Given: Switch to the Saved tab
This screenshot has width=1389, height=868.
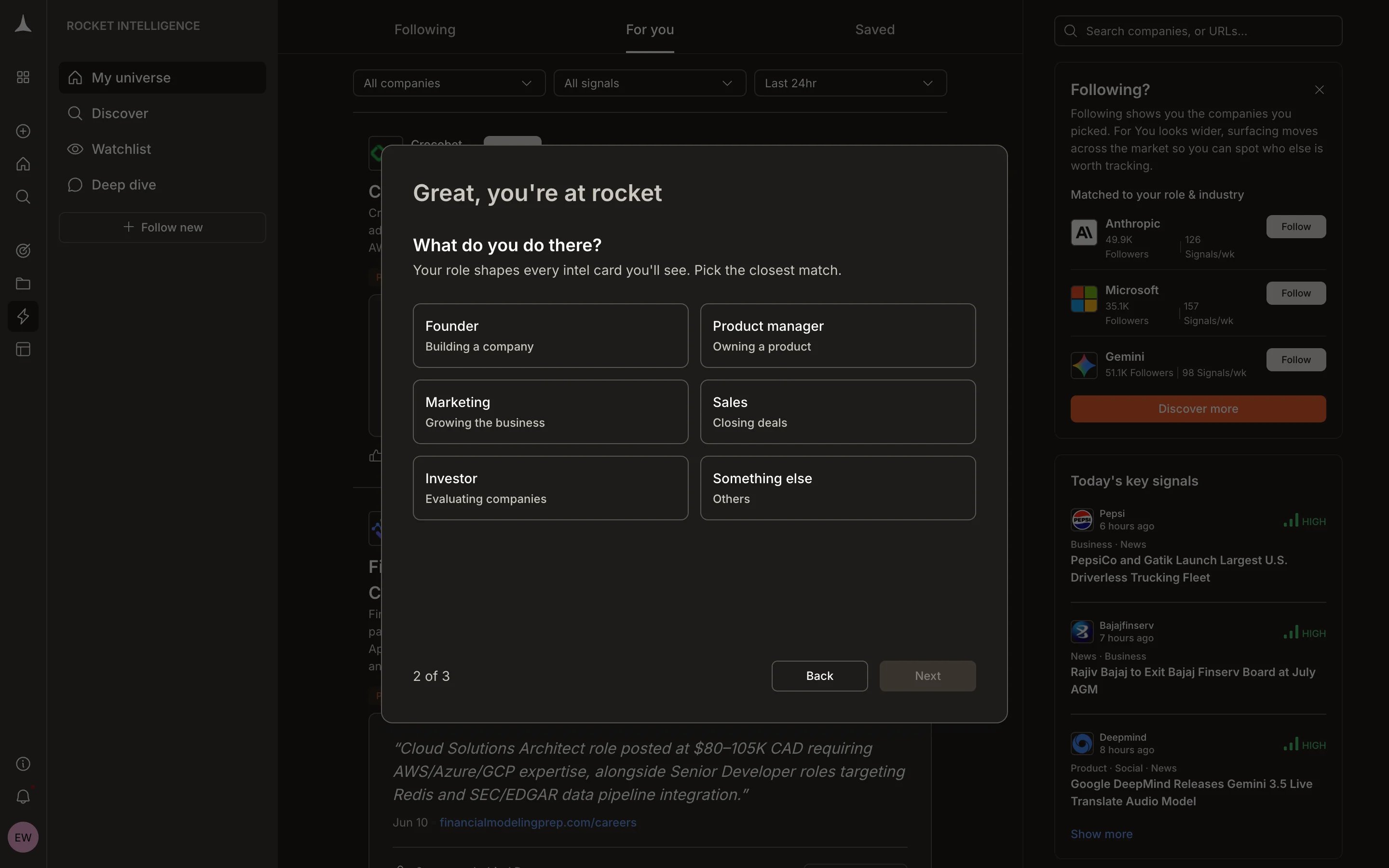Looking at the screenshot, I should tap(875, 29).
